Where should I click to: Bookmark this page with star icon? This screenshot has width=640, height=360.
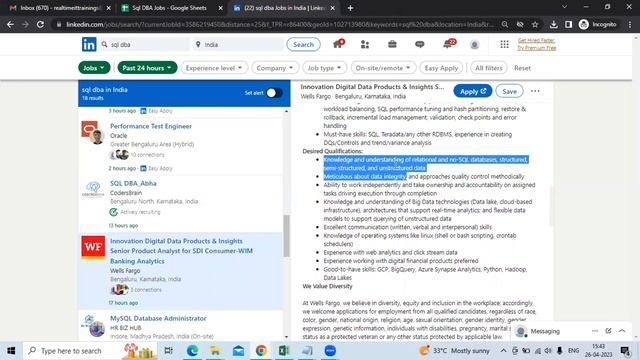point(535,24)
